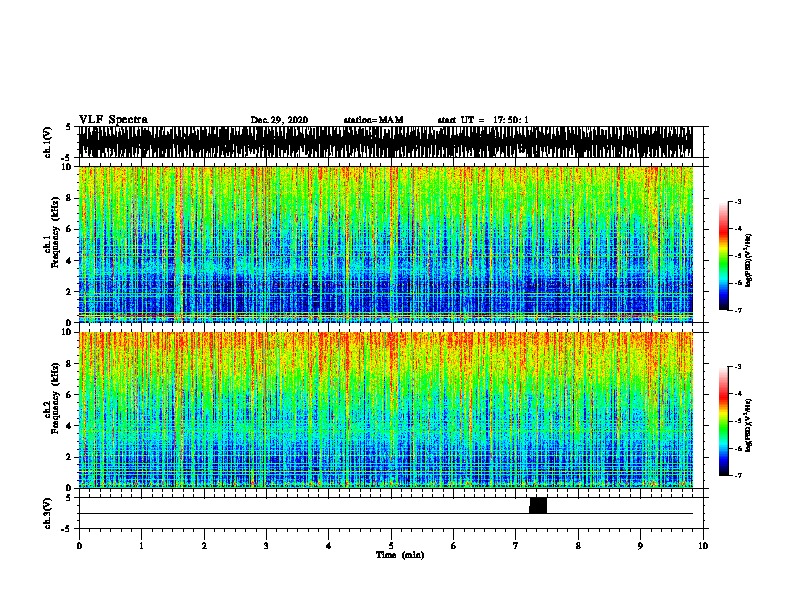
Task: Click the ch.3(V) axis label
Action: pos(47,513)
